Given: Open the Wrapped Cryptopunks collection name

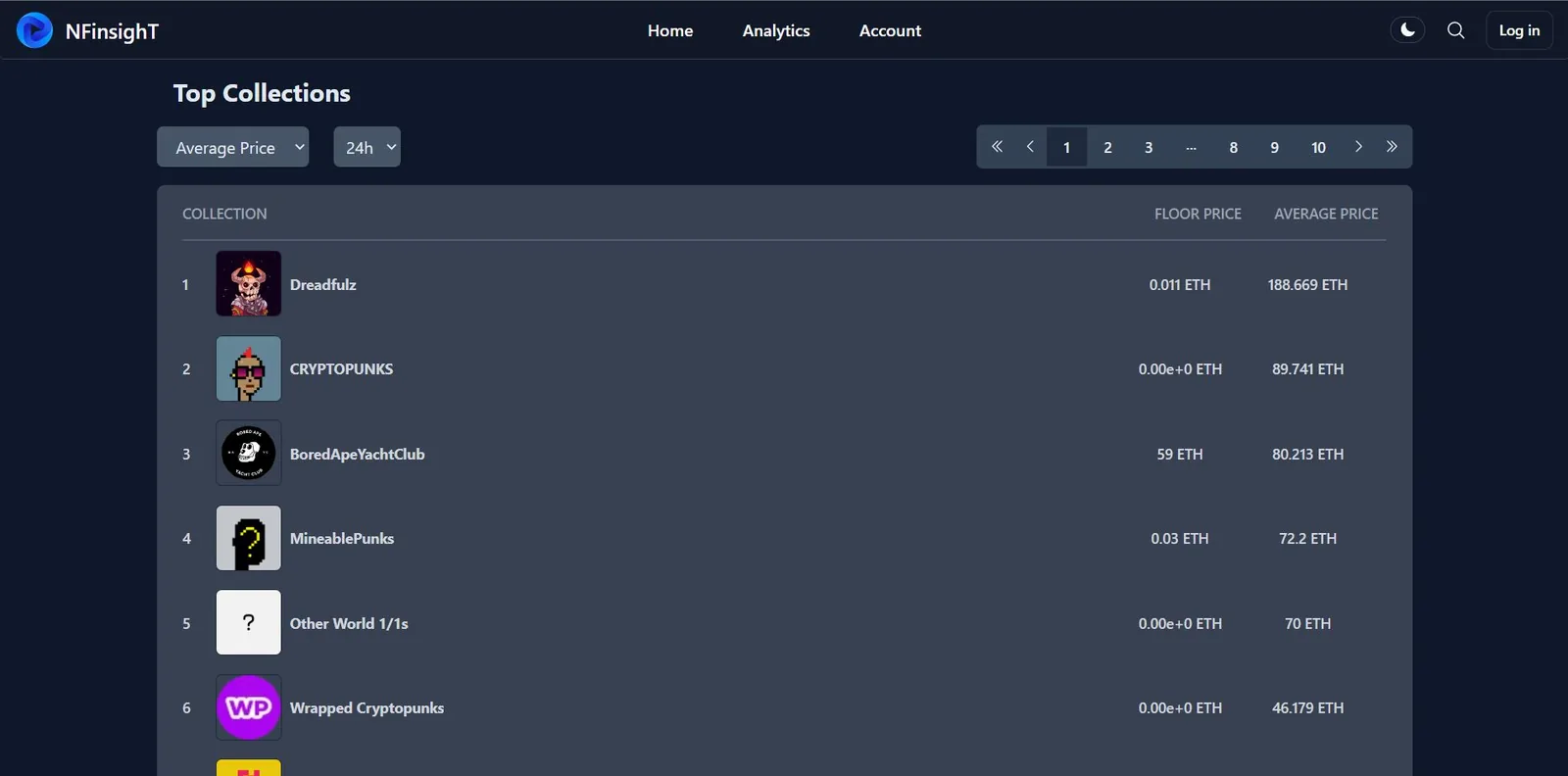Looking at the screenshot, I should tap(367, 708).
